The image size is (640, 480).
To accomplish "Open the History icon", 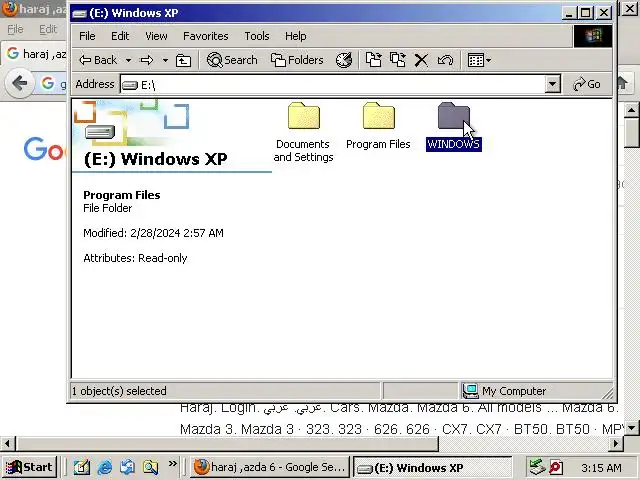I will (x=344, y=60).
